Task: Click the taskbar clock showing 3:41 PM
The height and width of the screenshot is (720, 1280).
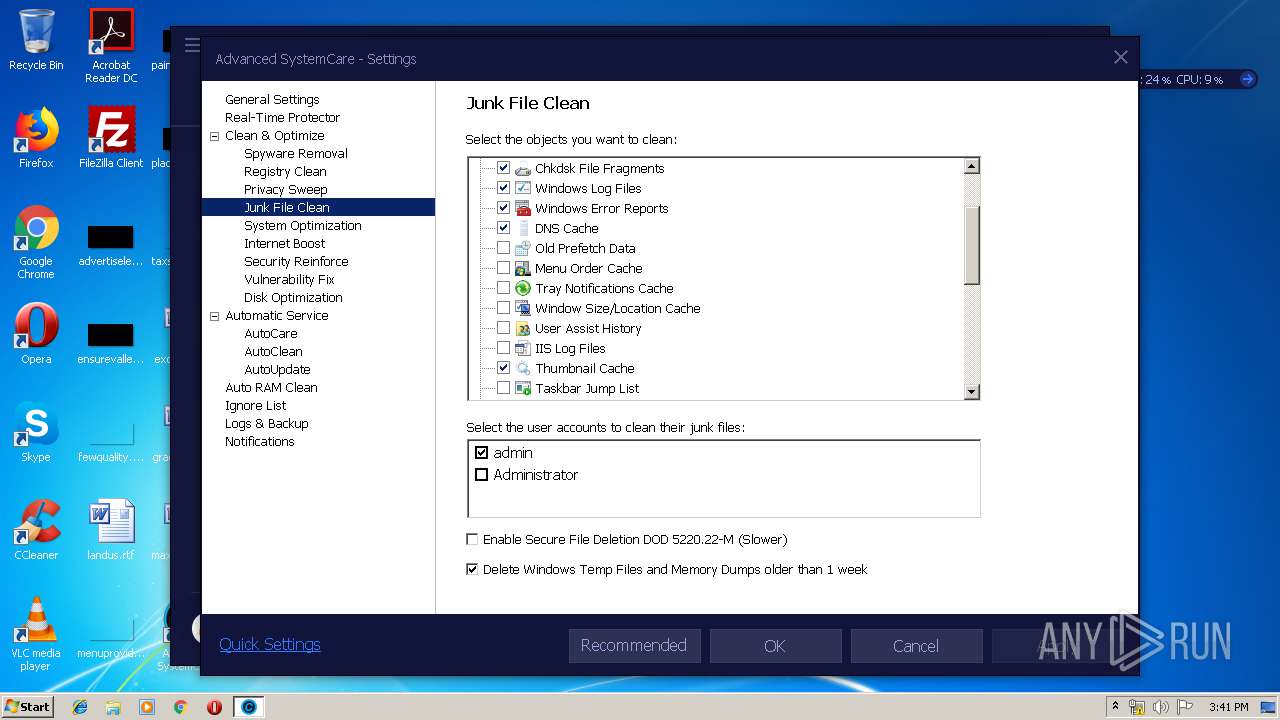Action: tap(1228, 707)
